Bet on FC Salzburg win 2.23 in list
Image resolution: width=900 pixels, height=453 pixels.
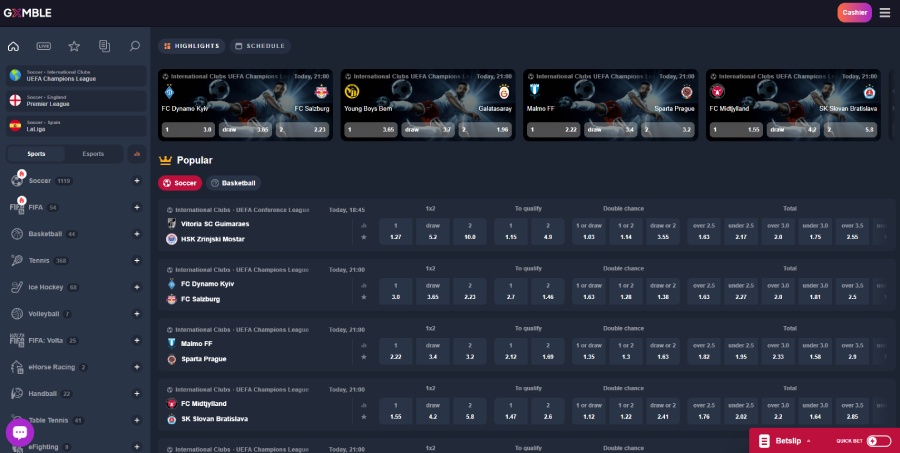(470, 291)
